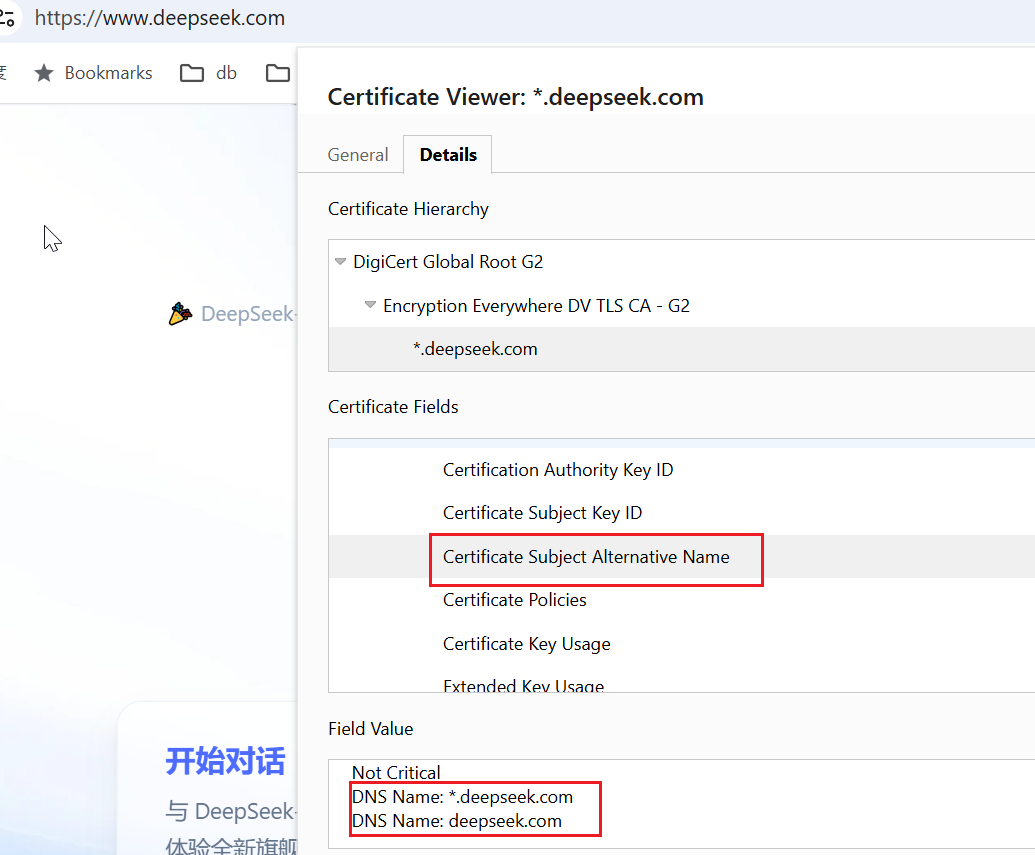Viewport: 1035px width, 855px height.
Task: Click the Not Critical text in field value
Action: [x=396, y=772]
